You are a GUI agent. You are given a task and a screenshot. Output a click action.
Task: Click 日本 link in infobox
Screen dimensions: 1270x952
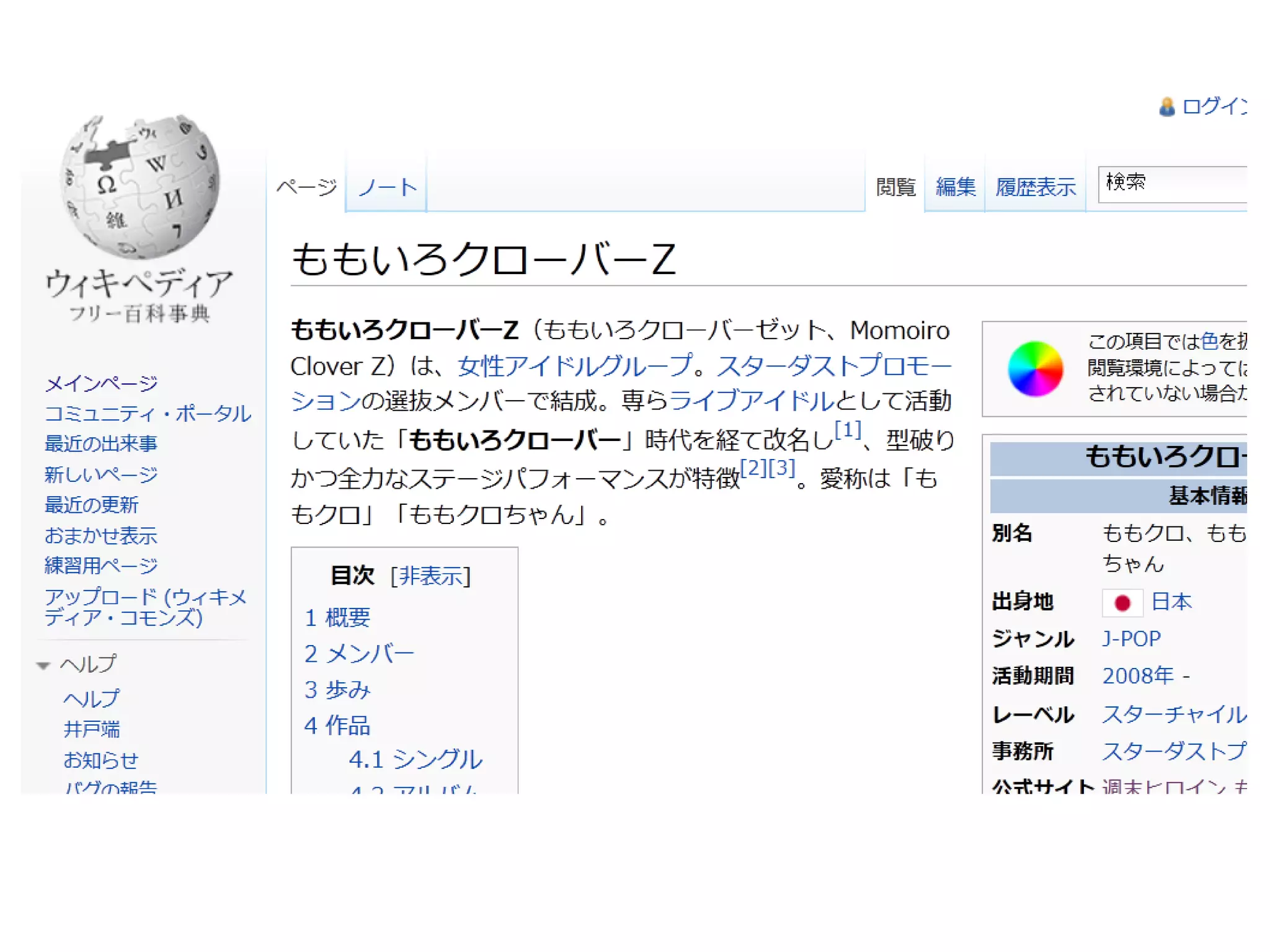(x=1171, y=602)
